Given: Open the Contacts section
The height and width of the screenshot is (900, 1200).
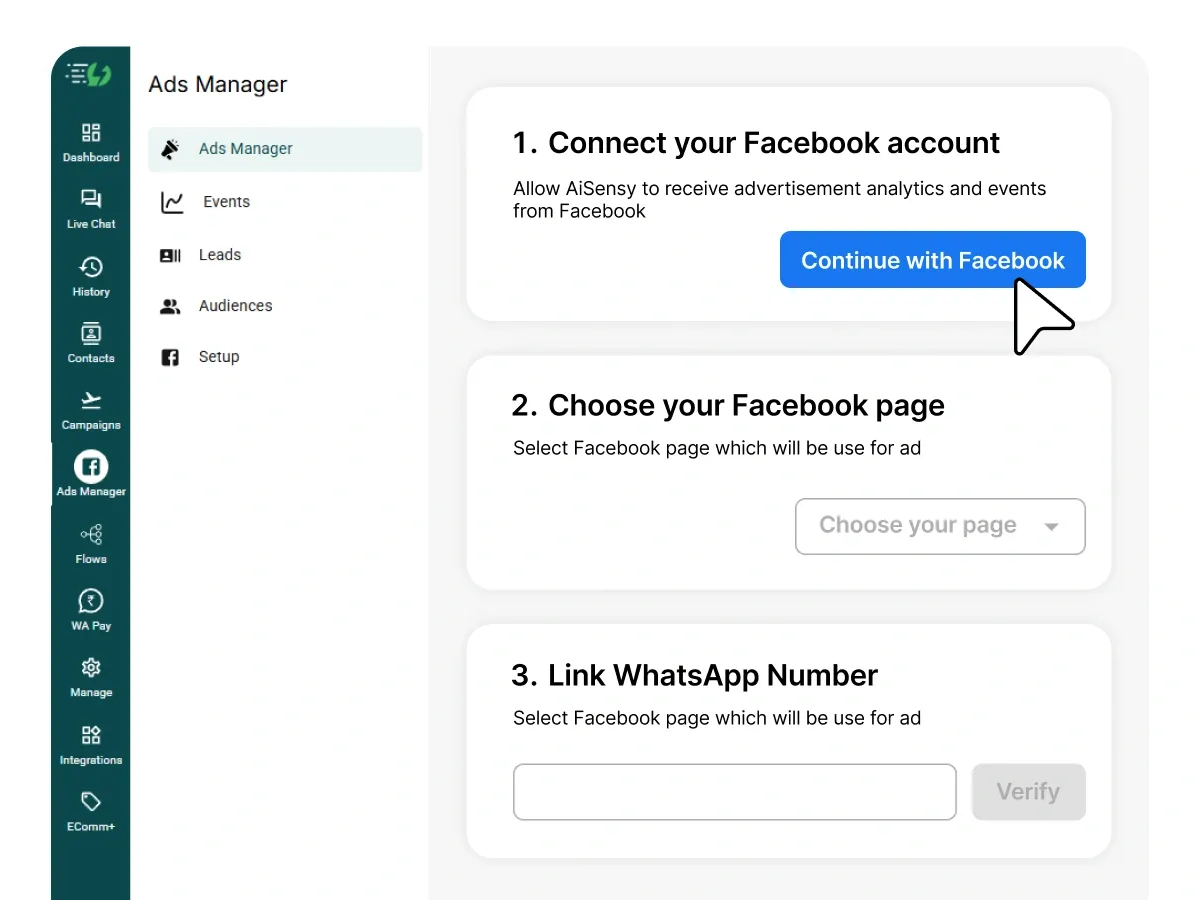Looking at the screenshot, I should [x=90, y=341].
